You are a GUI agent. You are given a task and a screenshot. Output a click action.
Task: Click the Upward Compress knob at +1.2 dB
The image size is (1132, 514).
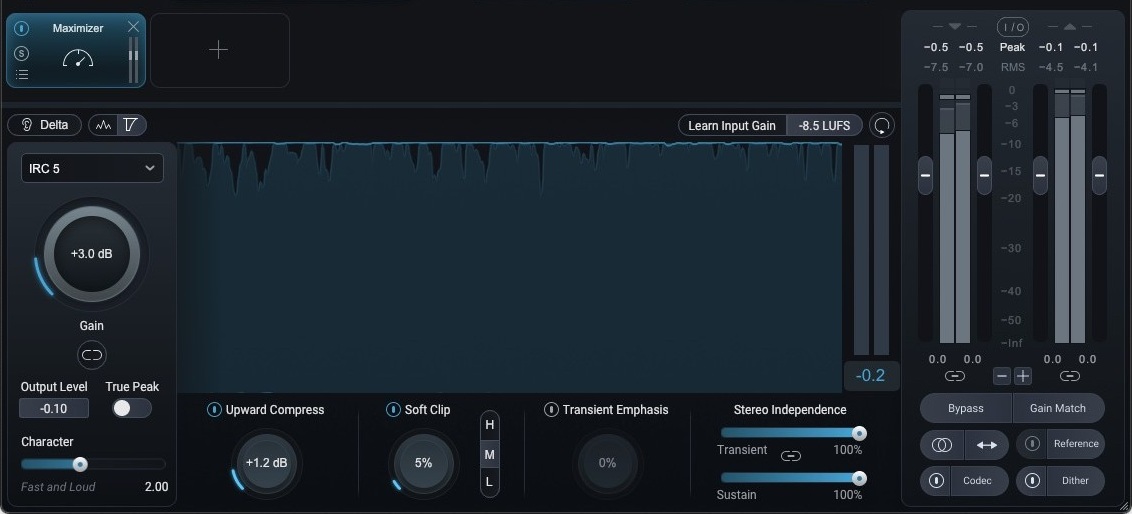pos(266,463)
